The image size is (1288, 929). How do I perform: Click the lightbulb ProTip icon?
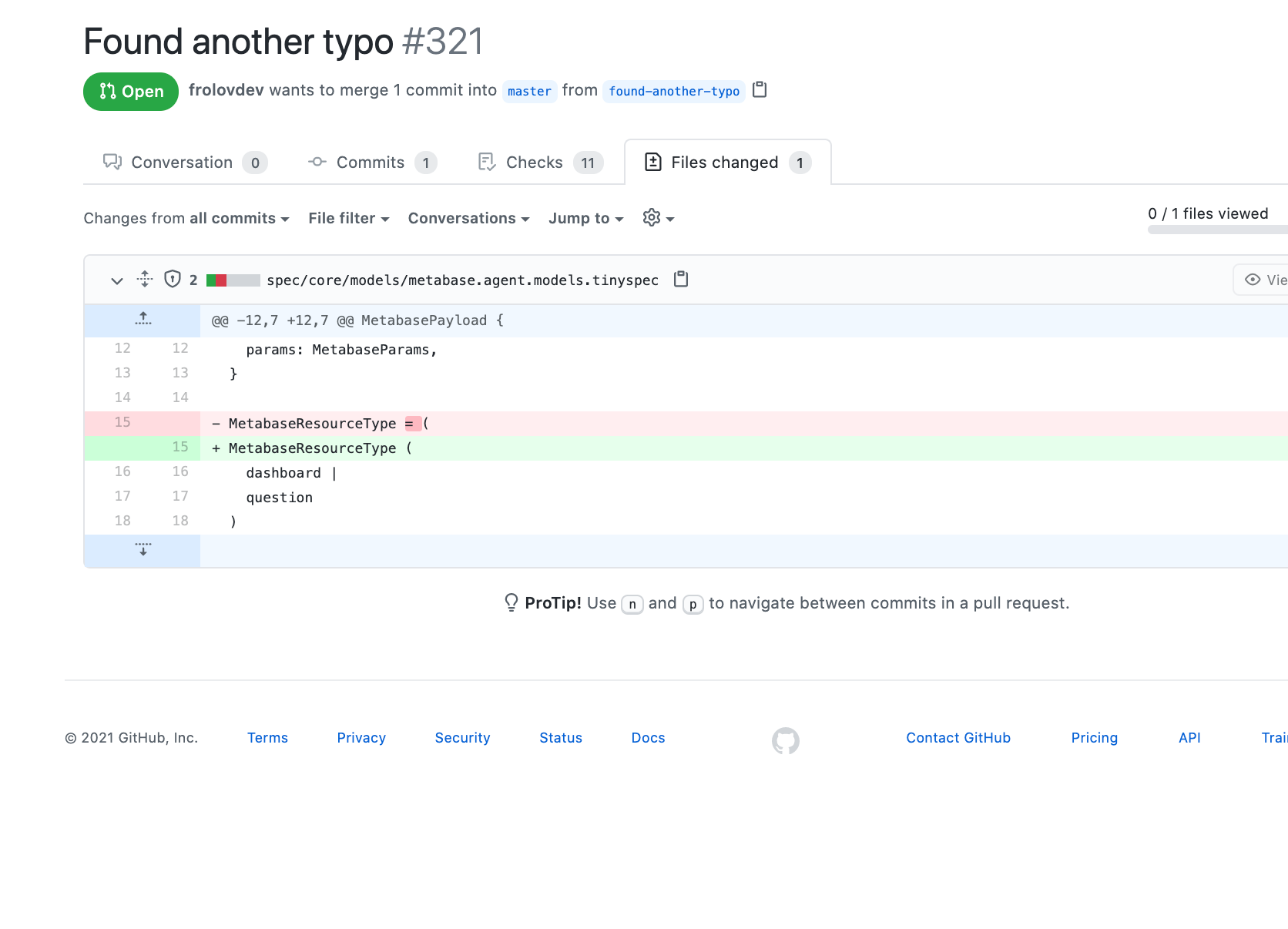[511, 602]
